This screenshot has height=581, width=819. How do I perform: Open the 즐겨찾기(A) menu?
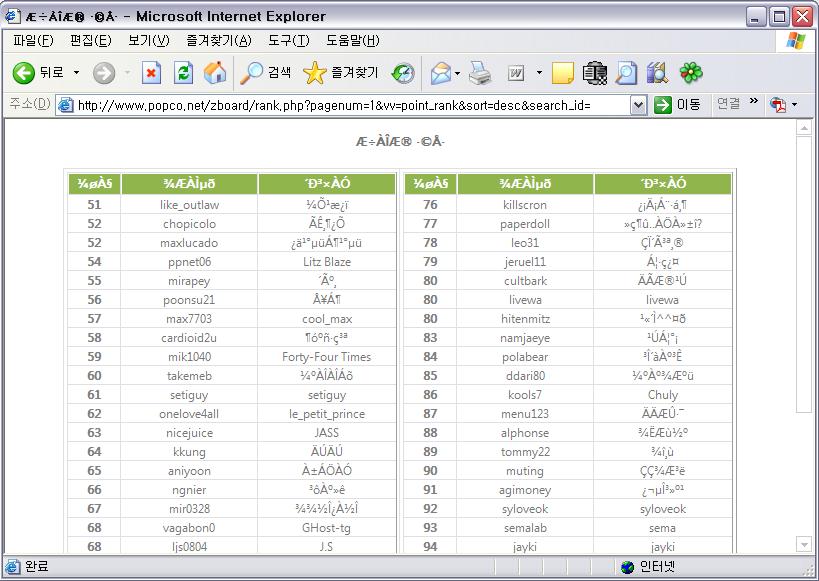tap(218, 41)
